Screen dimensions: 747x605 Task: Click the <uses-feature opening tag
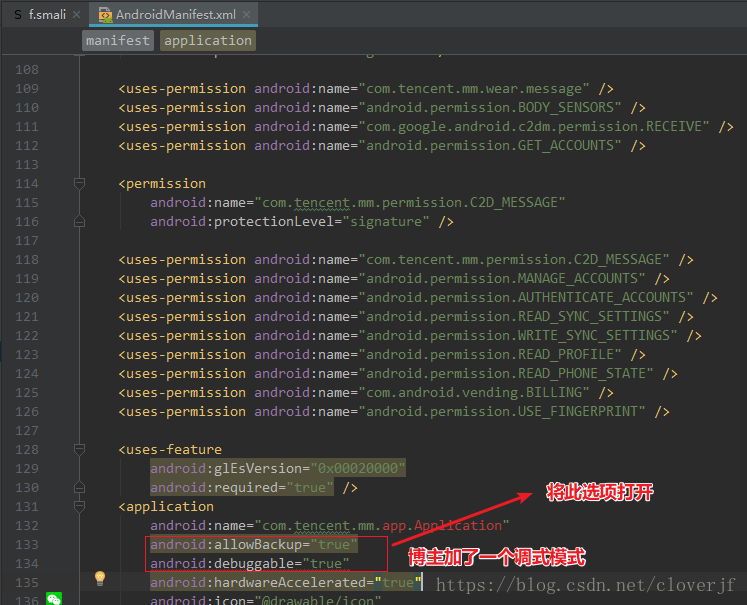pyautogui.click(x=170, y=450)
